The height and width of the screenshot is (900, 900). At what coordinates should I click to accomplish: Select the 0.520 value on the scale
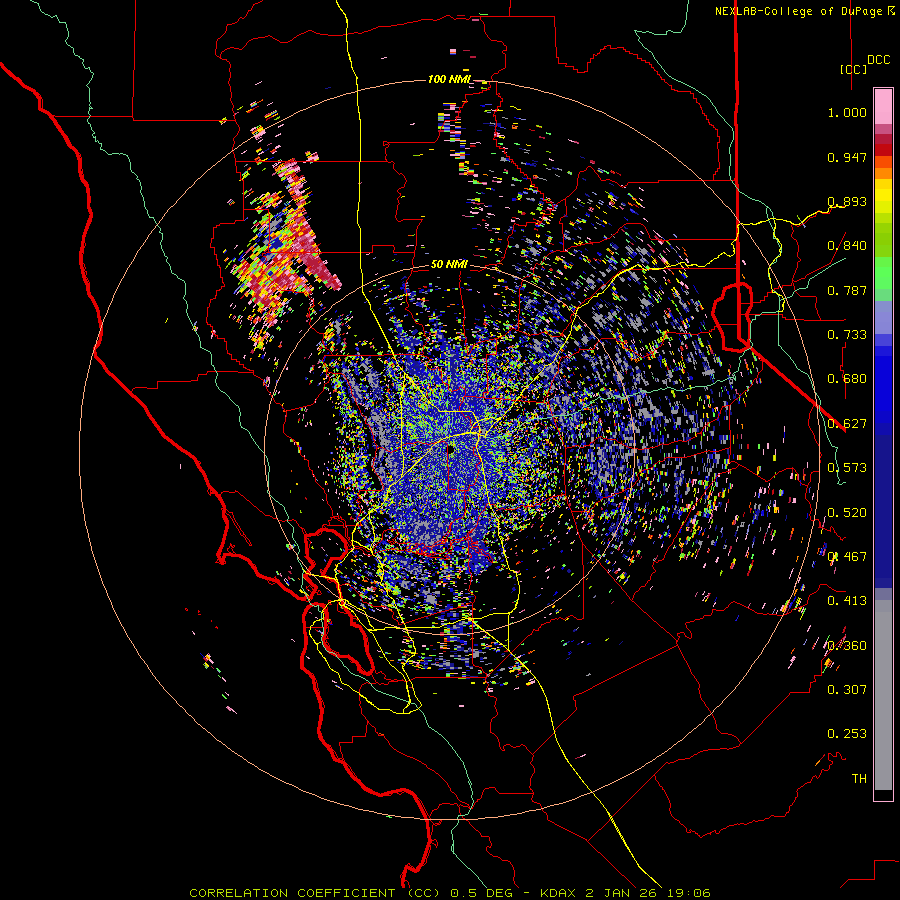(x=847, y=513)
